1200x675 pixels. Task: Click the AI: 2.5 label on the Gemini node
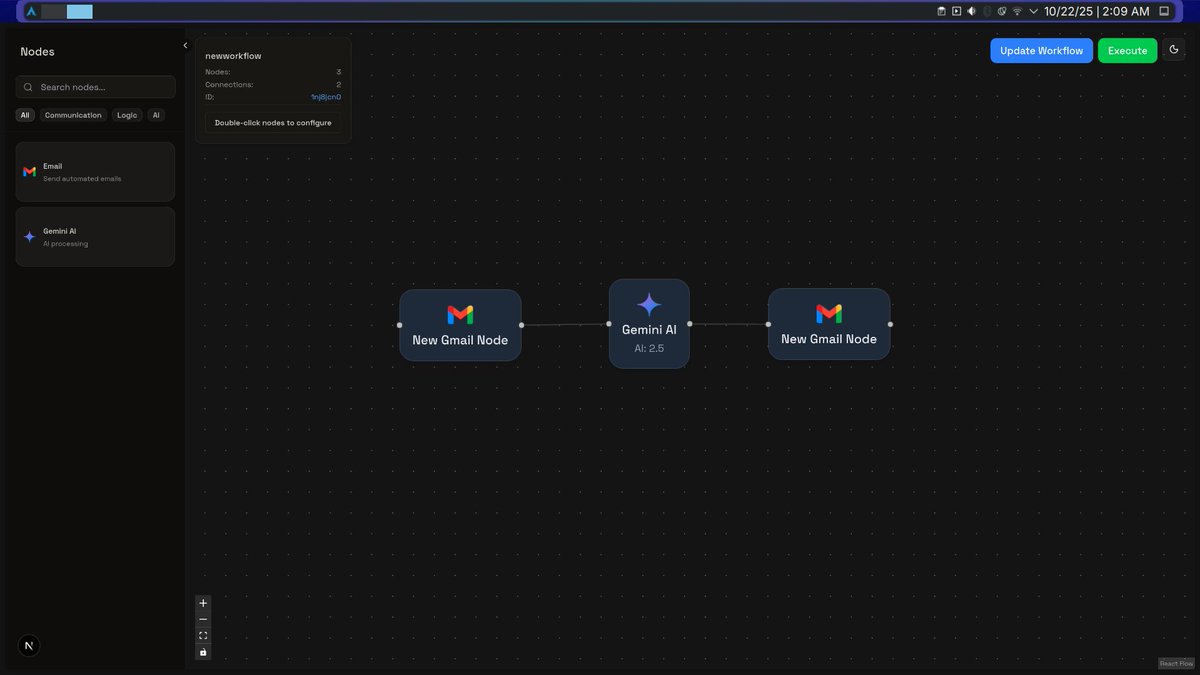click(x=649, y=349)
